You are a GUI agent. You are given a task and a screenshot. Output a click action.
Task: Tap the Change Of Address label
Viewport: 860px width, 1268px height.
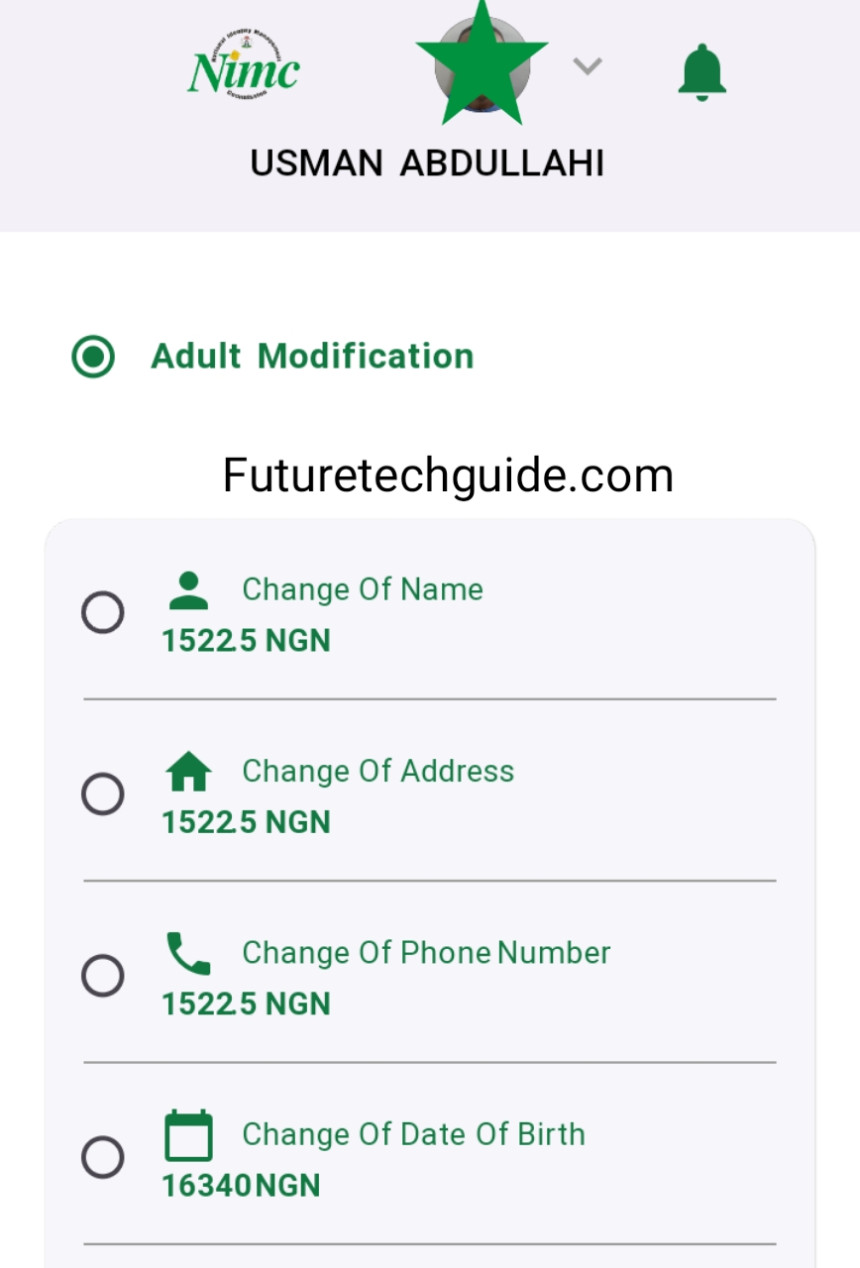[x=378, y=771]
